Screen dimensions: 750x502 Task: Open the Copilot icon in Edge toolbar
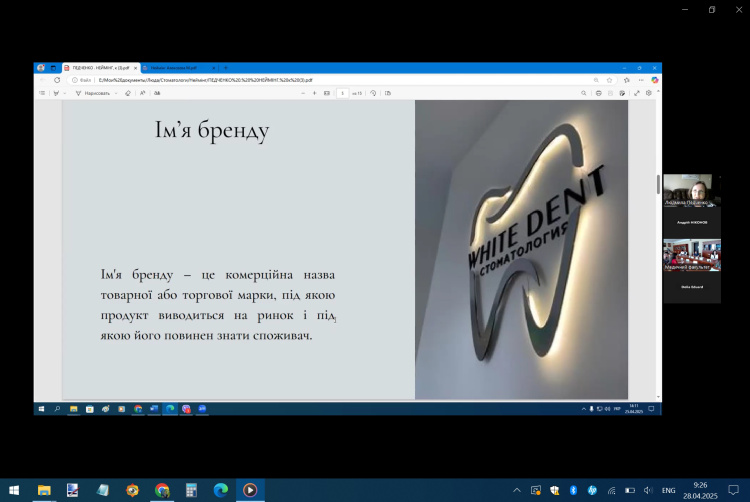point(654,80)
